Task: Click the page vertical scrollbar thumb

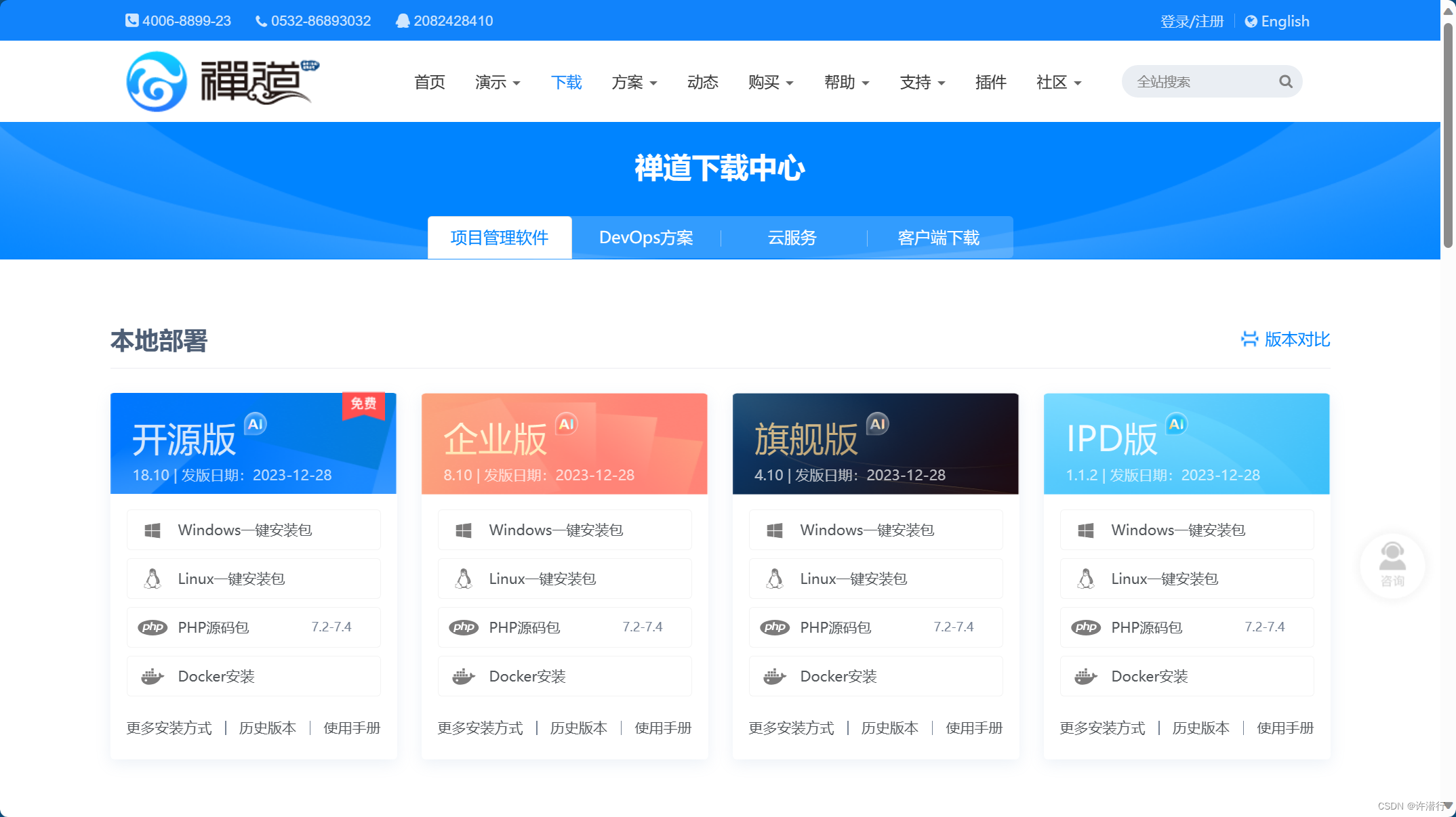Action: [x=1448, y=135]
